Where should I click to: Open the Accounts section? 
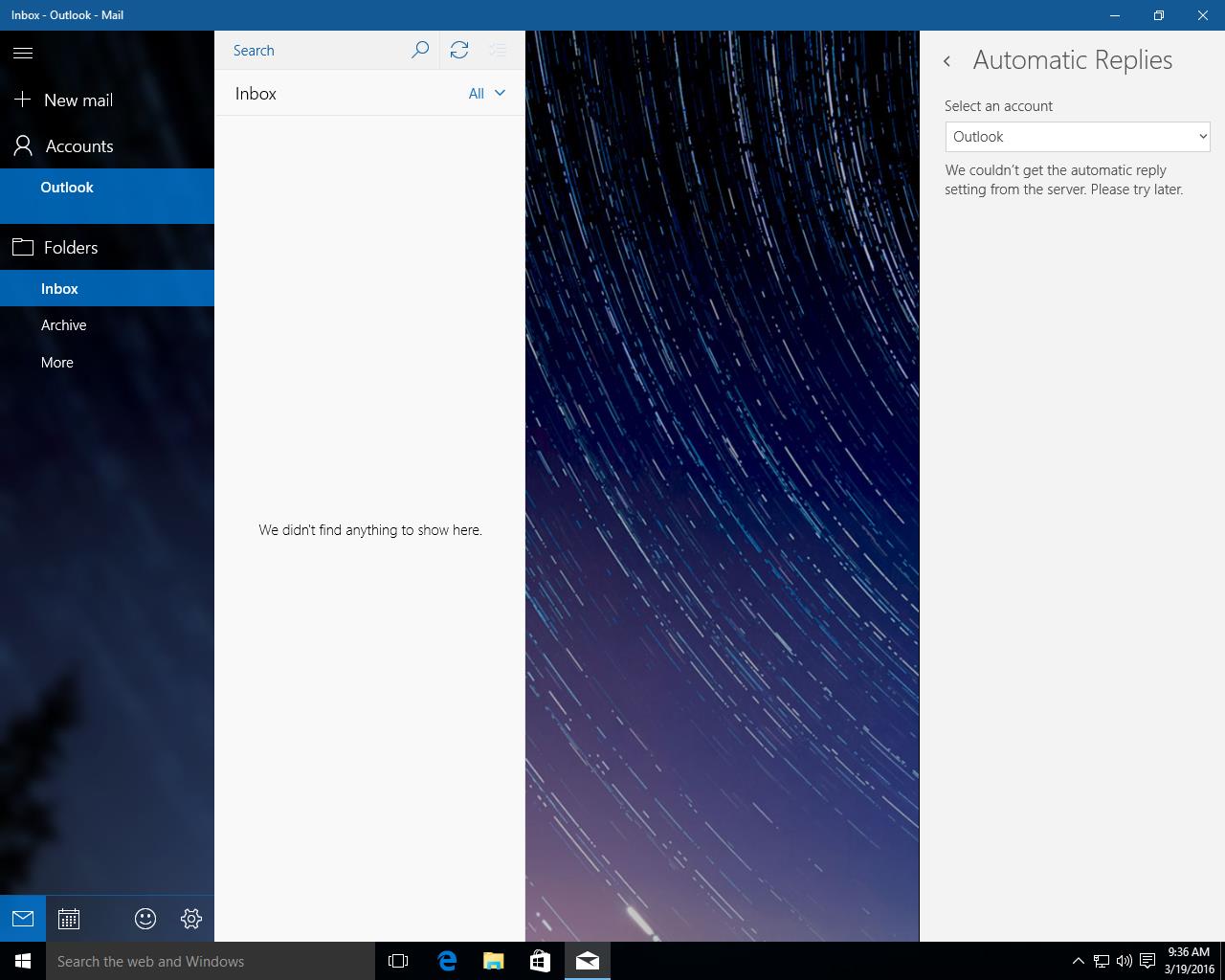[x=107, y=145]
